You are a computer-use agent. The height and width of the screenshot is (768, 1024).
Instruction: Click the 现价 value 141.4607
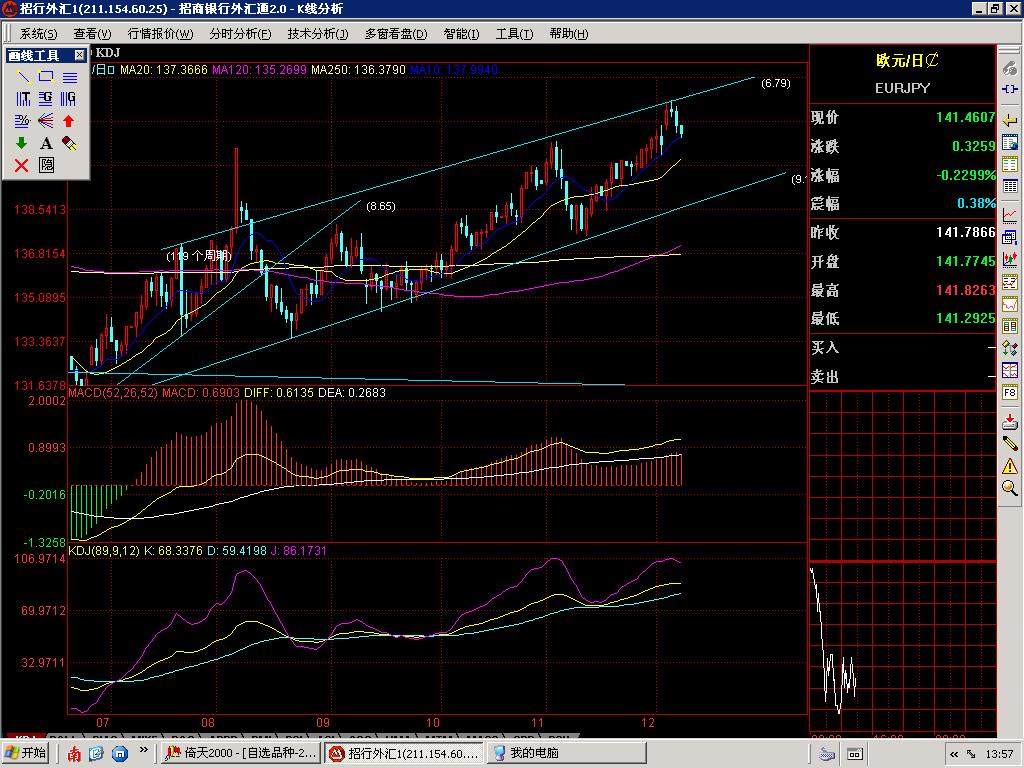tap(965, 118)
